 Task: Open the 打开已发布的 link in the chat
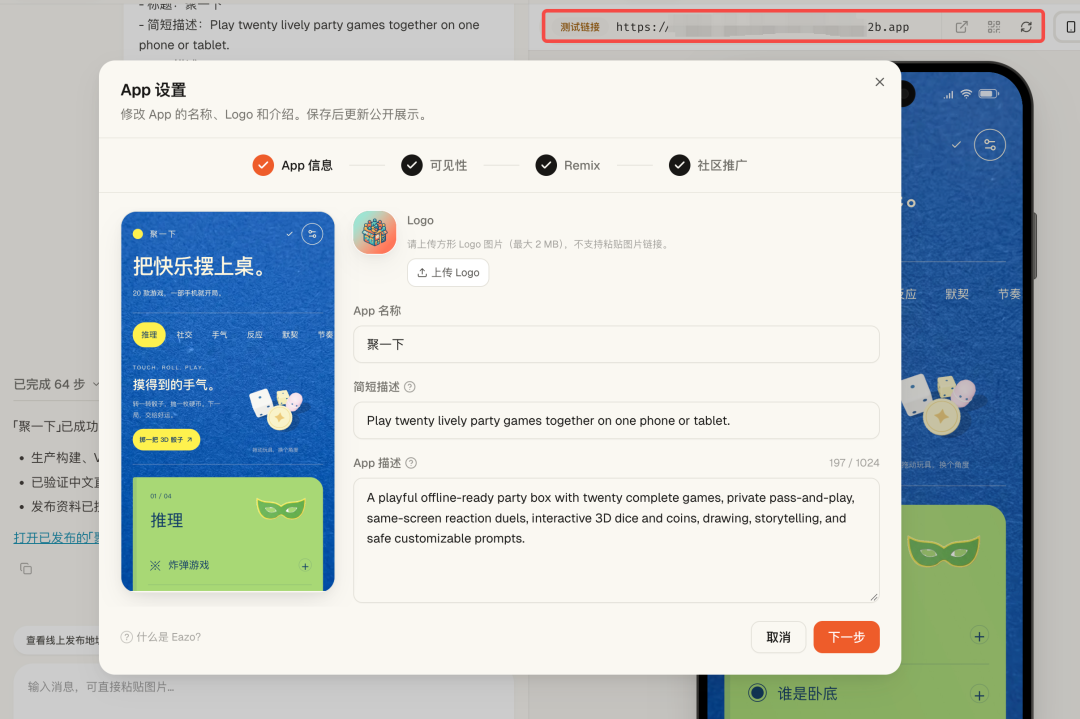coord(56,538)
